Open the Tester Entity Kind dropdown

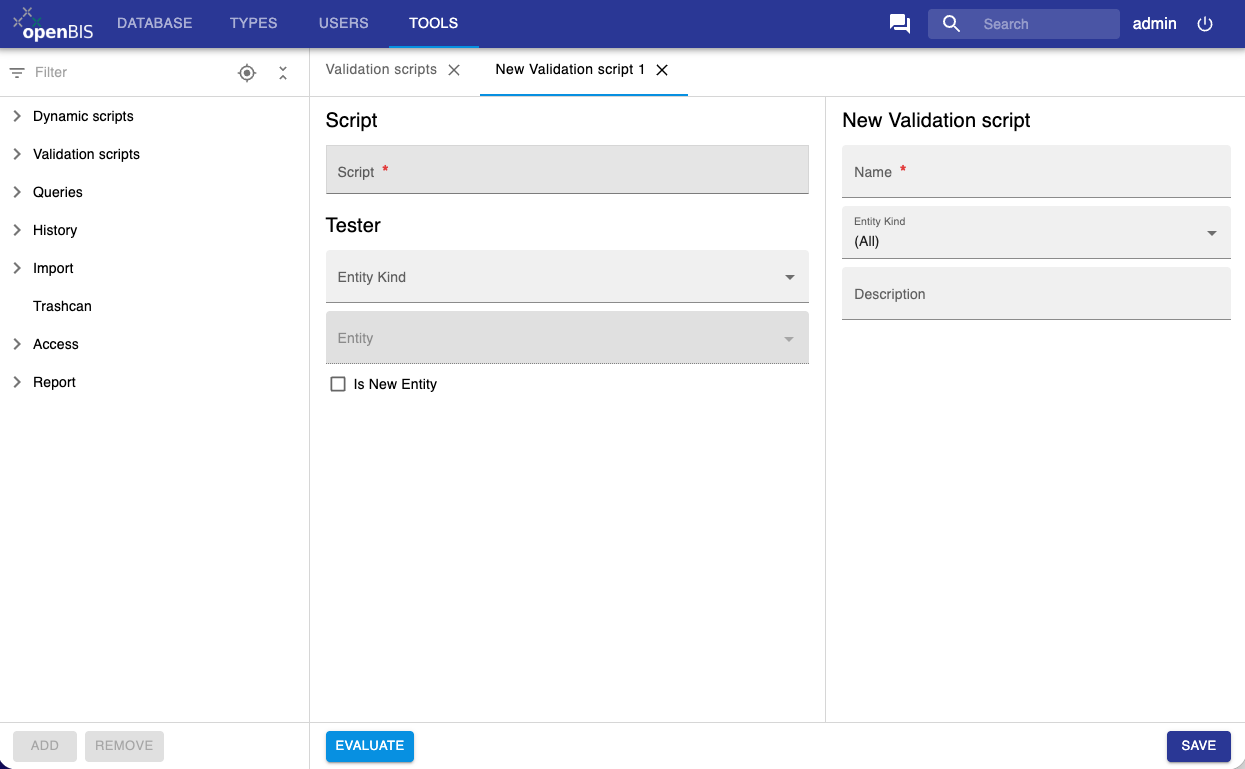coord(567,277)
